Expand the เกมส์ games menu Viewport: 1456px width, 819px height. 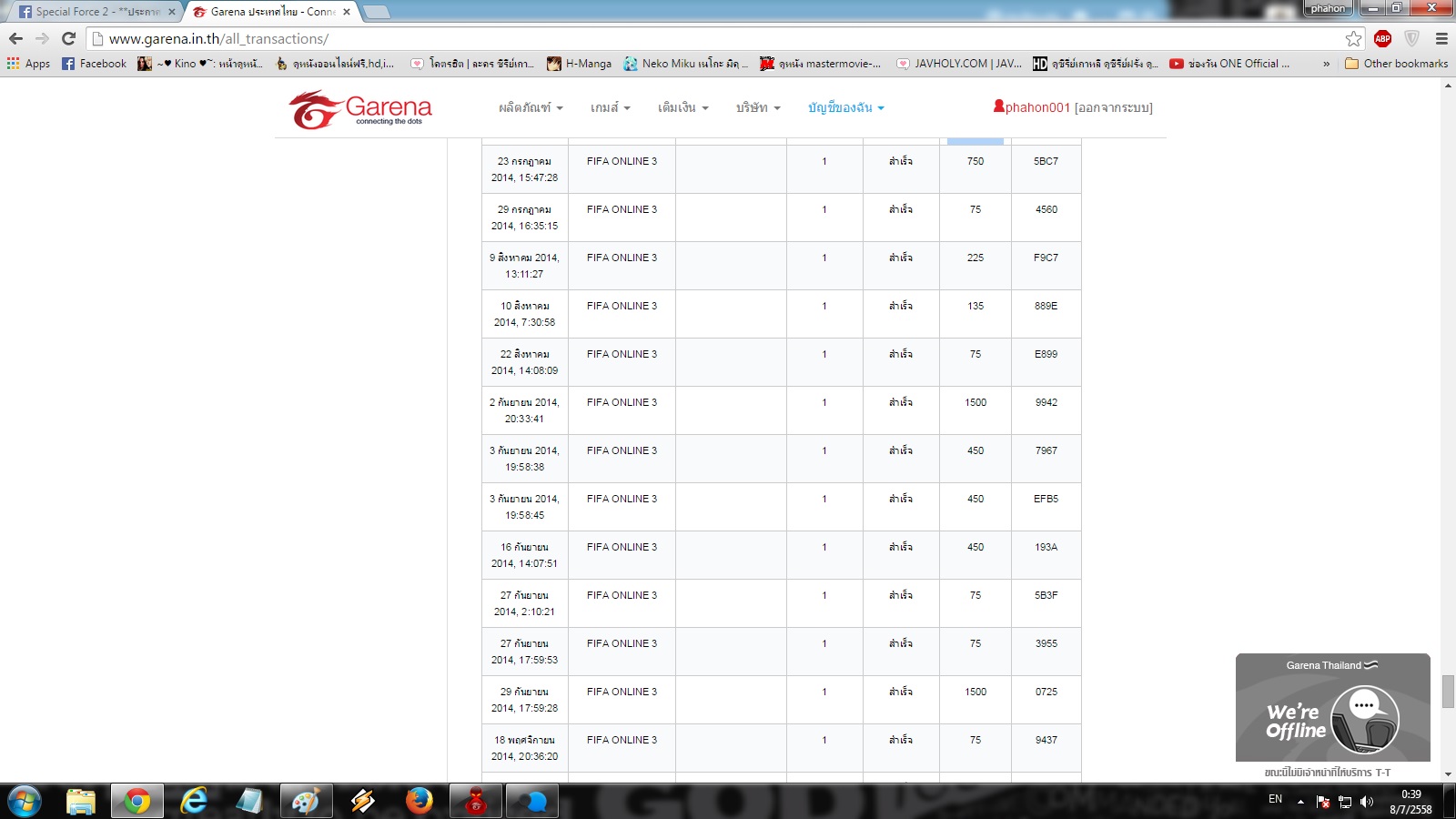610,107
